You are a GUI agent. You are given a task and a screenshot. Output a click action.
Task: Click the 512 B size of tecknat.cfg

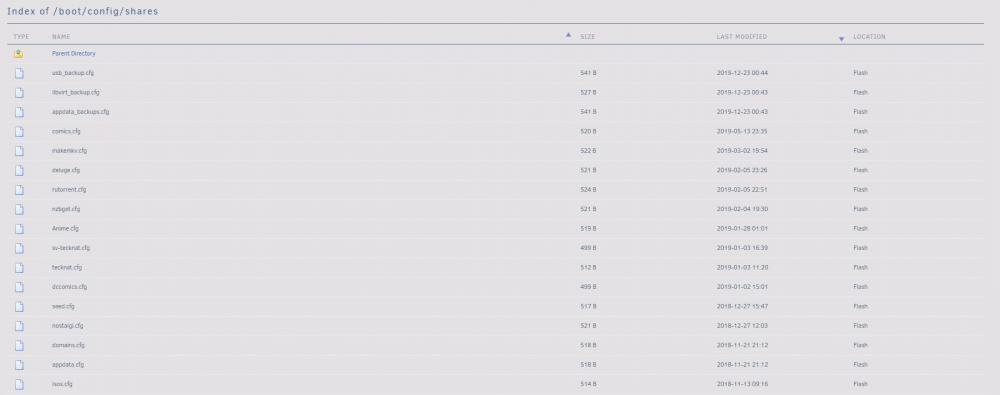588,267
